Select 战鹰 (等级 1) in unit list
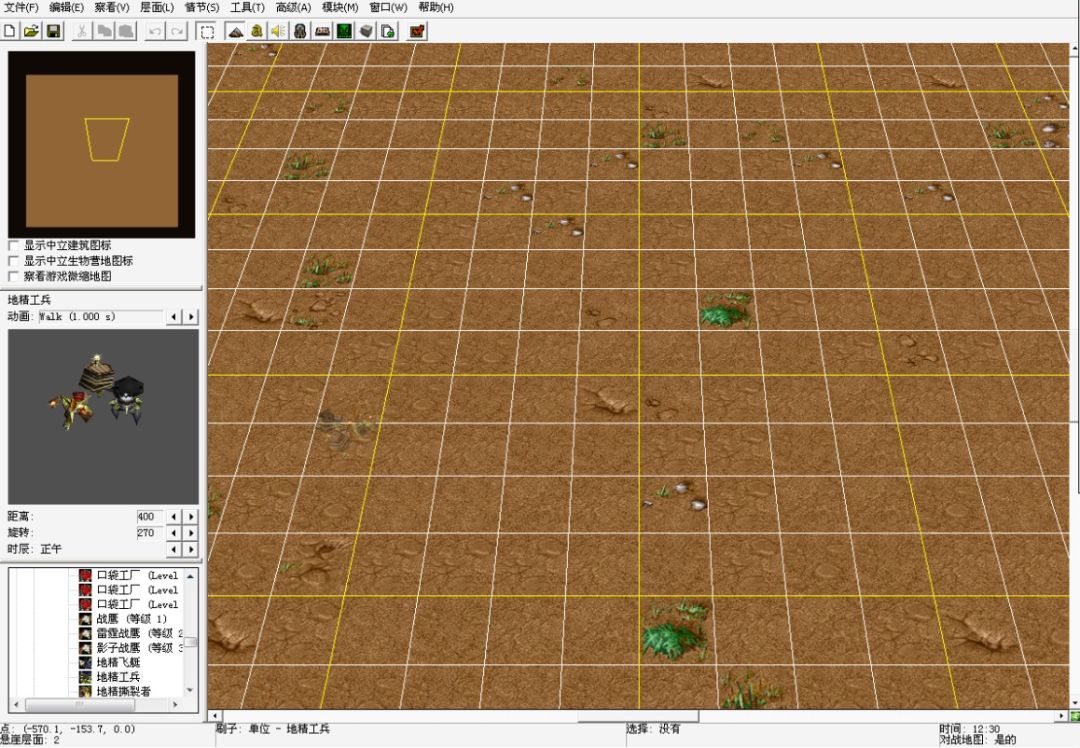The image size is (1080, 748). click(x=131, y=619)
